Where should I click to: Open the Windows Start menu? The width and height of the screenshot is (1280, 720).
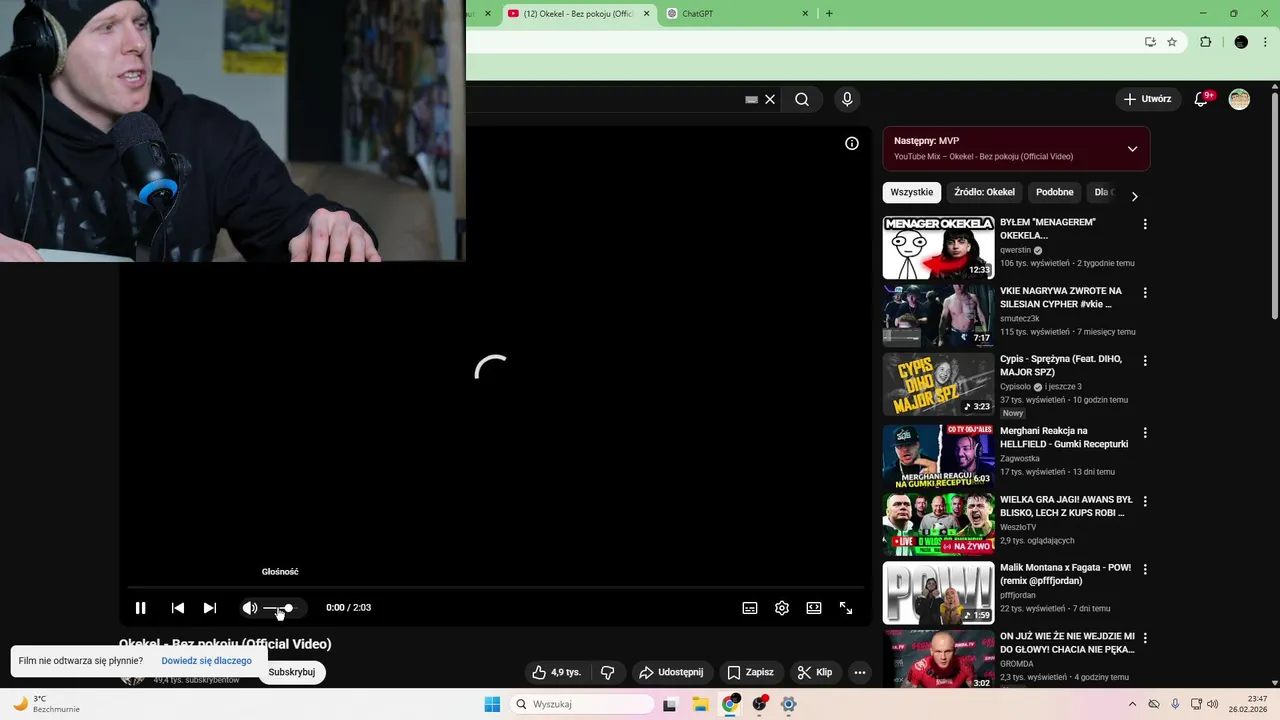pyautogui.click(x=492, y=704)
